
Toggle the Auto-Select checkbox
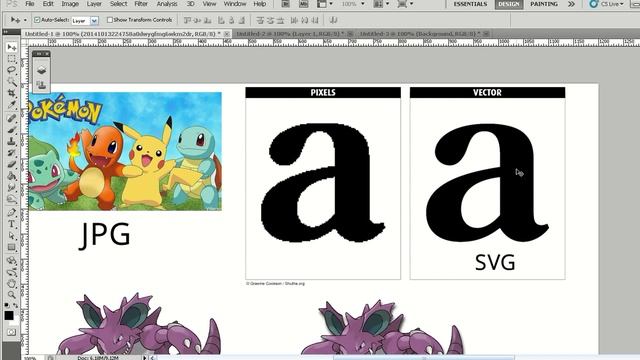[37, 20]
